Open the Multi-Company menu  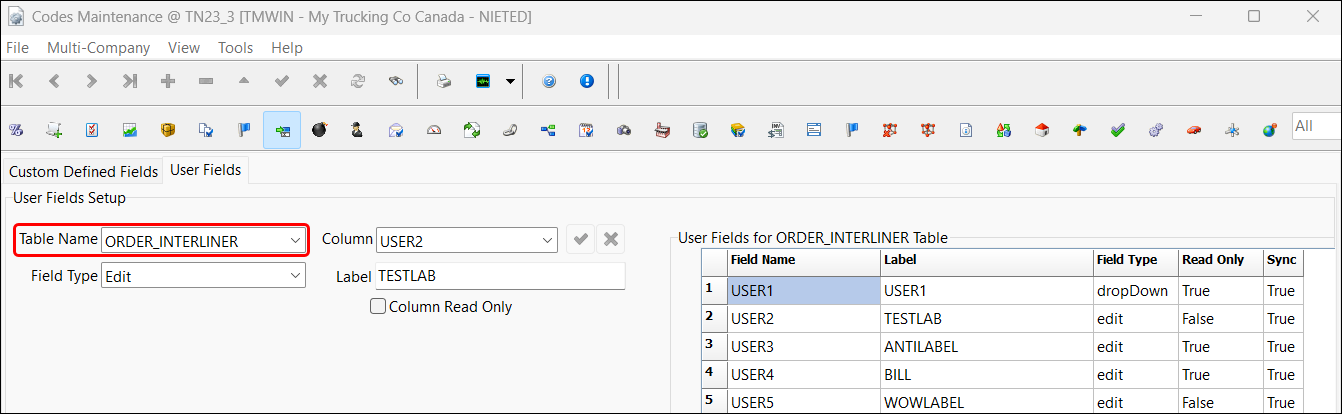click(x=98, y=47)
